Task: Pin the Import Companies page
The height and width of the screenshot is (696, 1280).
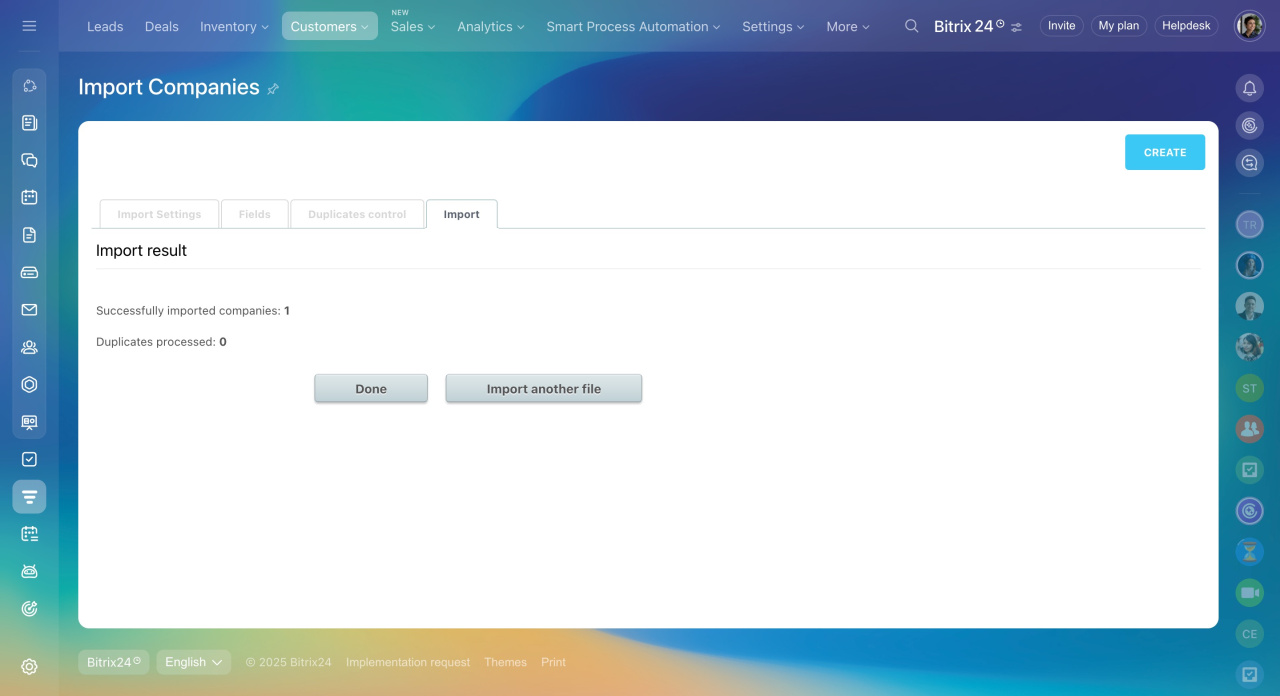Action: (x=273, y=89)
